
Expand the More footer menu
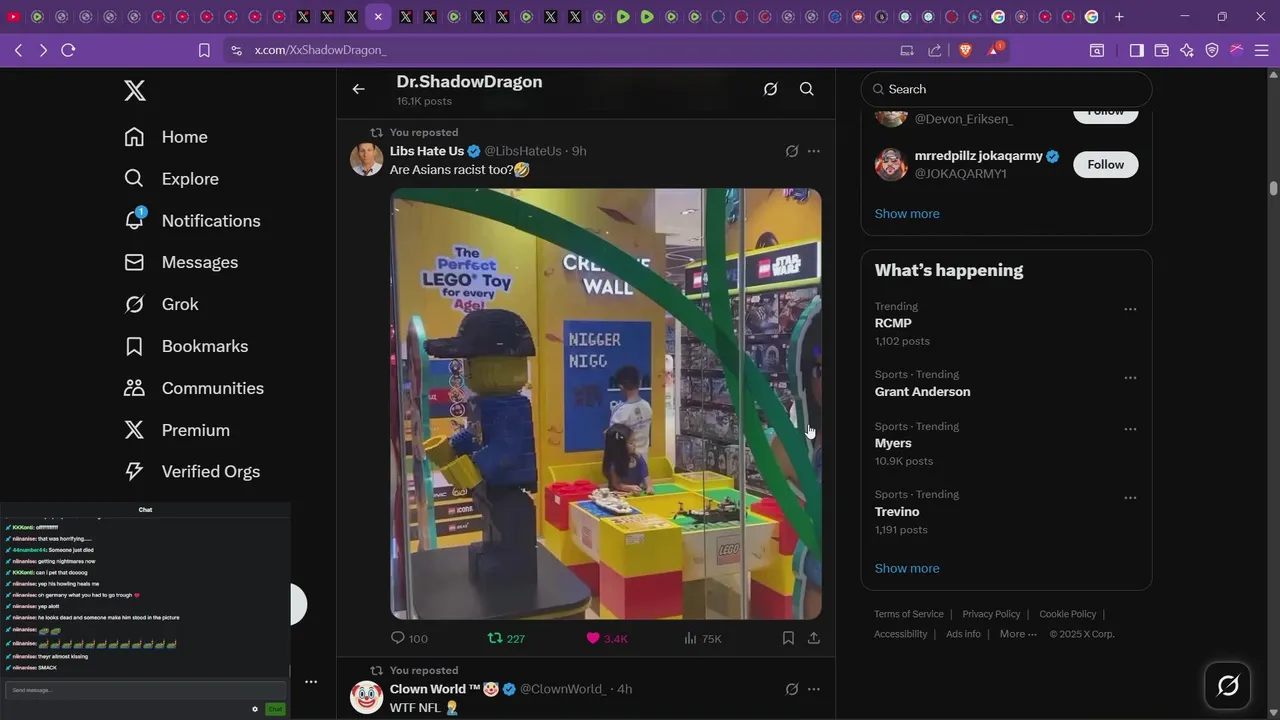[1018, 634]
